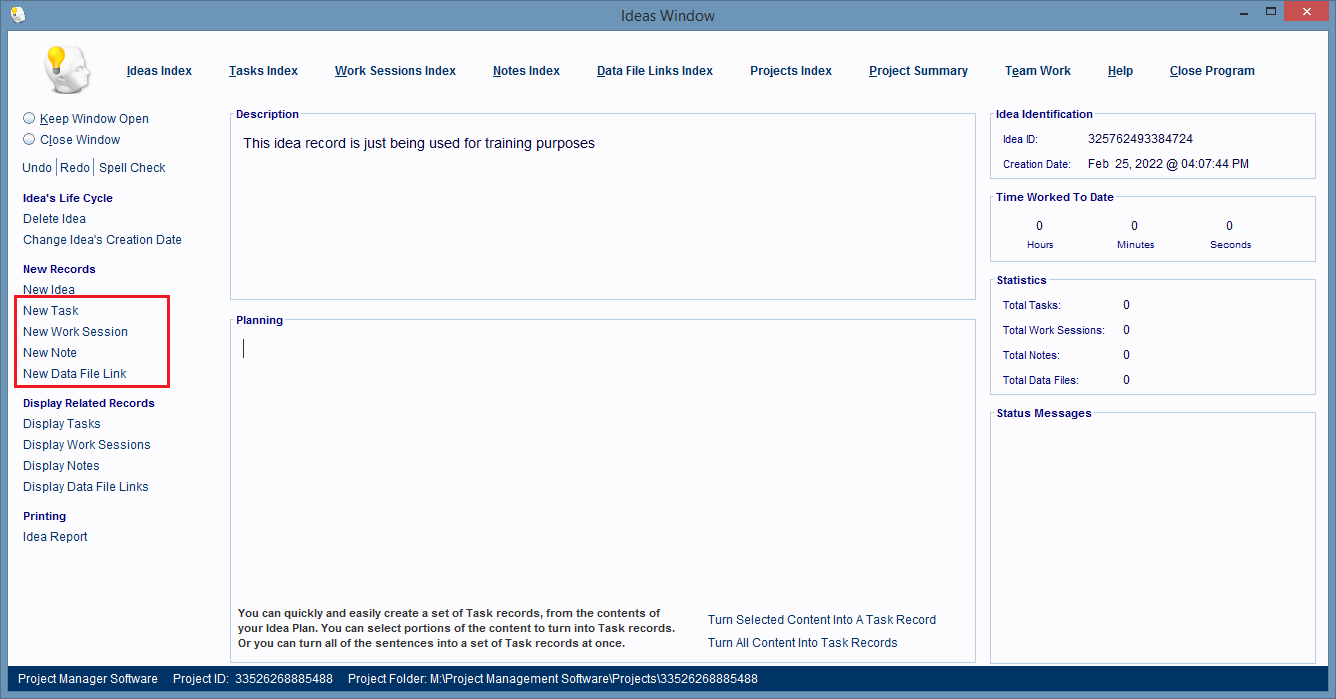
Task: Open the Notes Index menu
Action: pos(526,71)
